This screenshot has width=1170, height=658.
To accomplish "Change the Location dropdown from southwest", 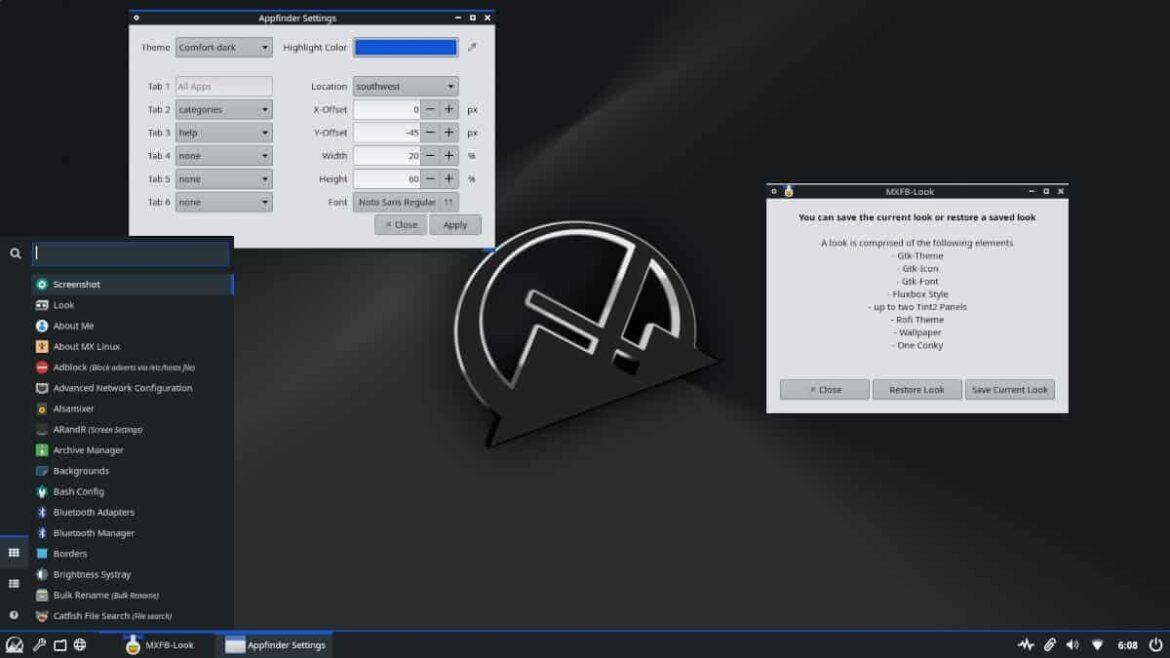I will (404, 86).
